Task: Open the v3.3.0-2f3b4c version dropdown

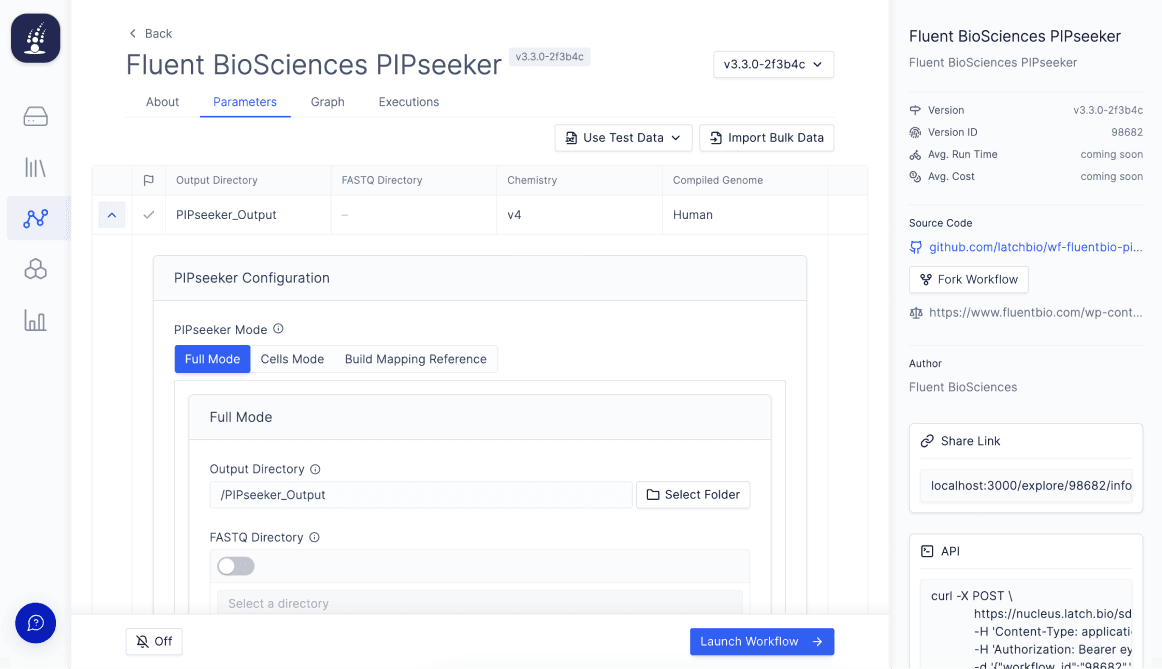Action: (774, 64)
